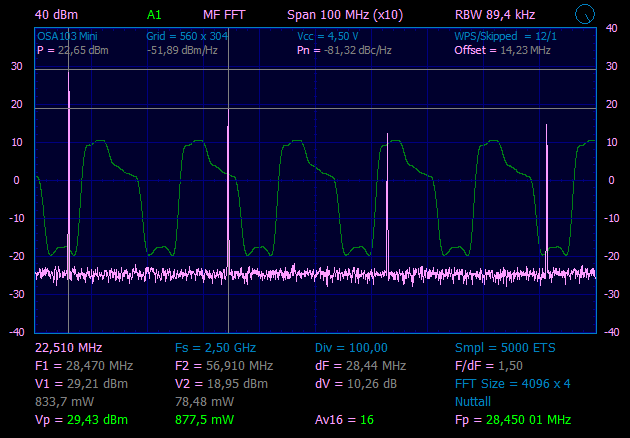Viewport: 630px width, 438px height.
Task: Click the F2 marker line on the spectrum
Action: [228, 200]
